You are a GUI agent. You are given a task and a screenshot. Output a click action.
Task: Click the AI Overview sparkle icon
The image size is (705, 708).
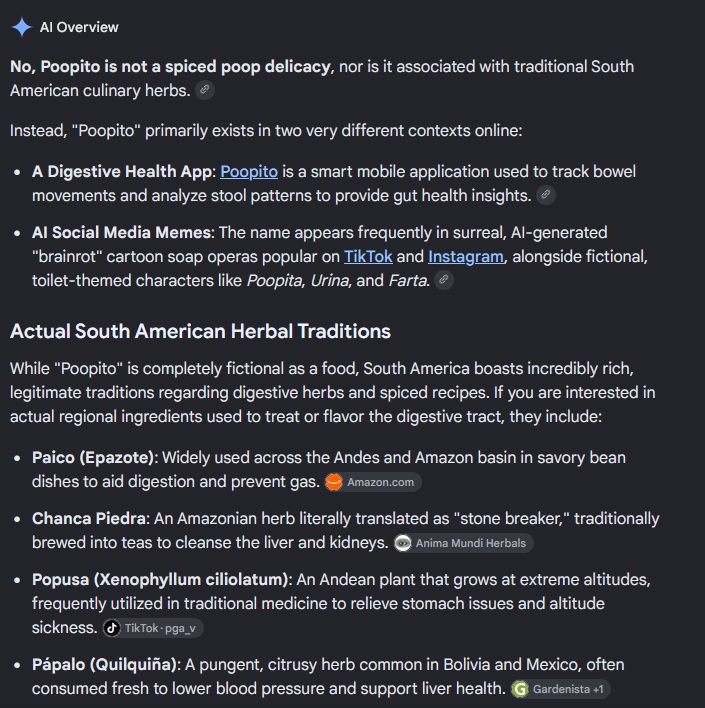click(21, 27)
